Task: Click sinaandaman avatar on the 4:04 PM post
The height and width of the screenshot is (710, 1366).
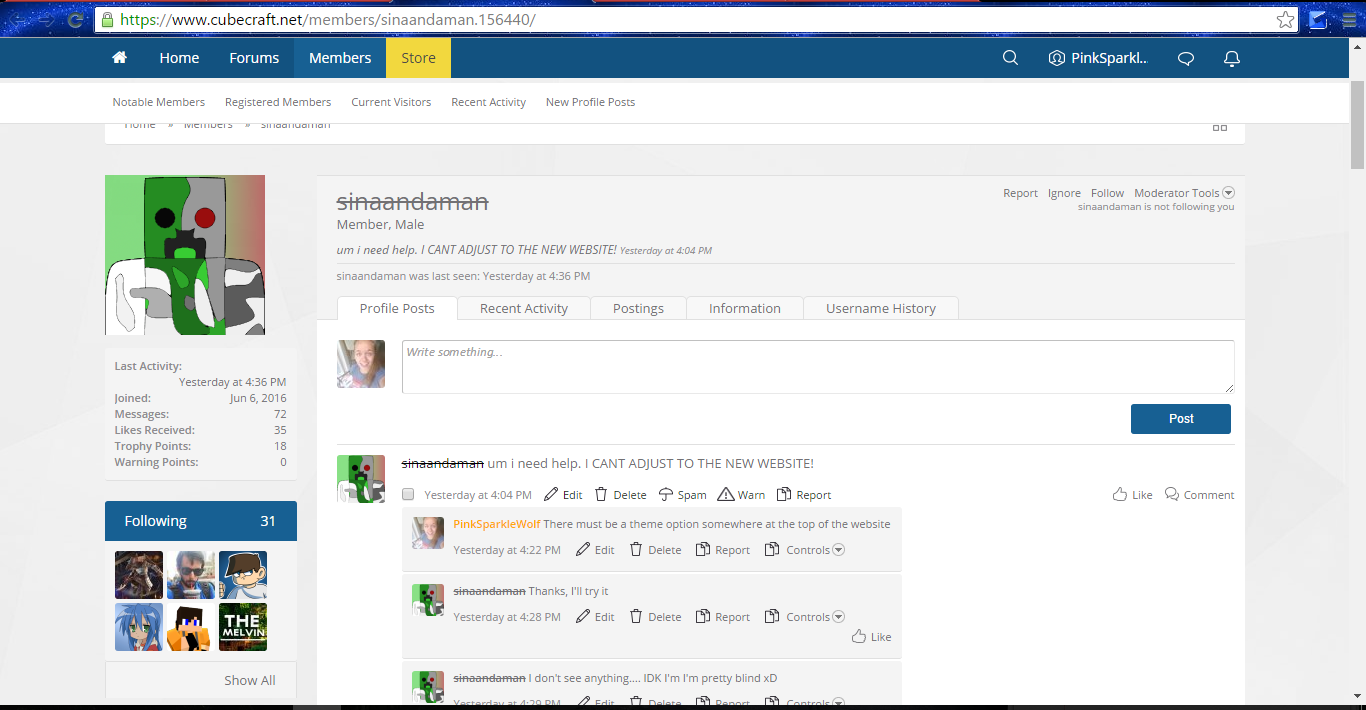Action: click(x=361, y=479)
